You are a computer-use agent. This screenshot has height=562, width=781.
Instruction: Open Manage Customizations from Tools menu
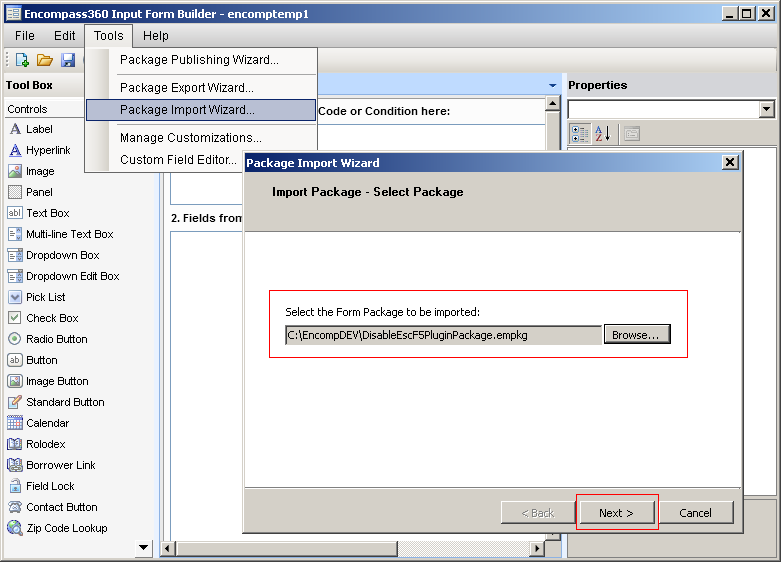coord(191,138)
